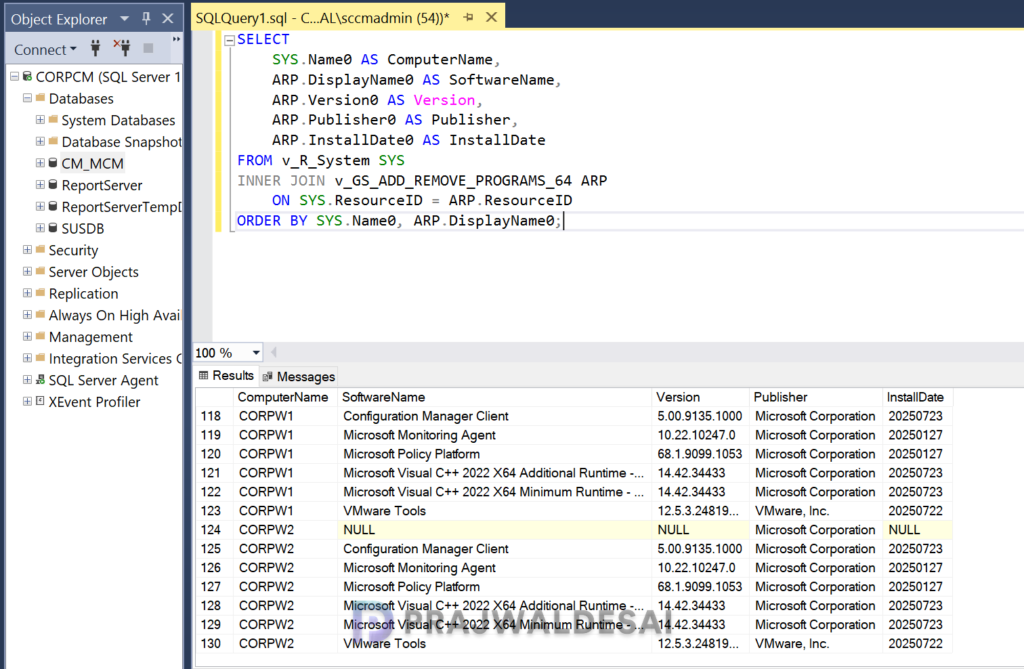Select Microsoft Policy Platform cell in row 120

[494, 454]
